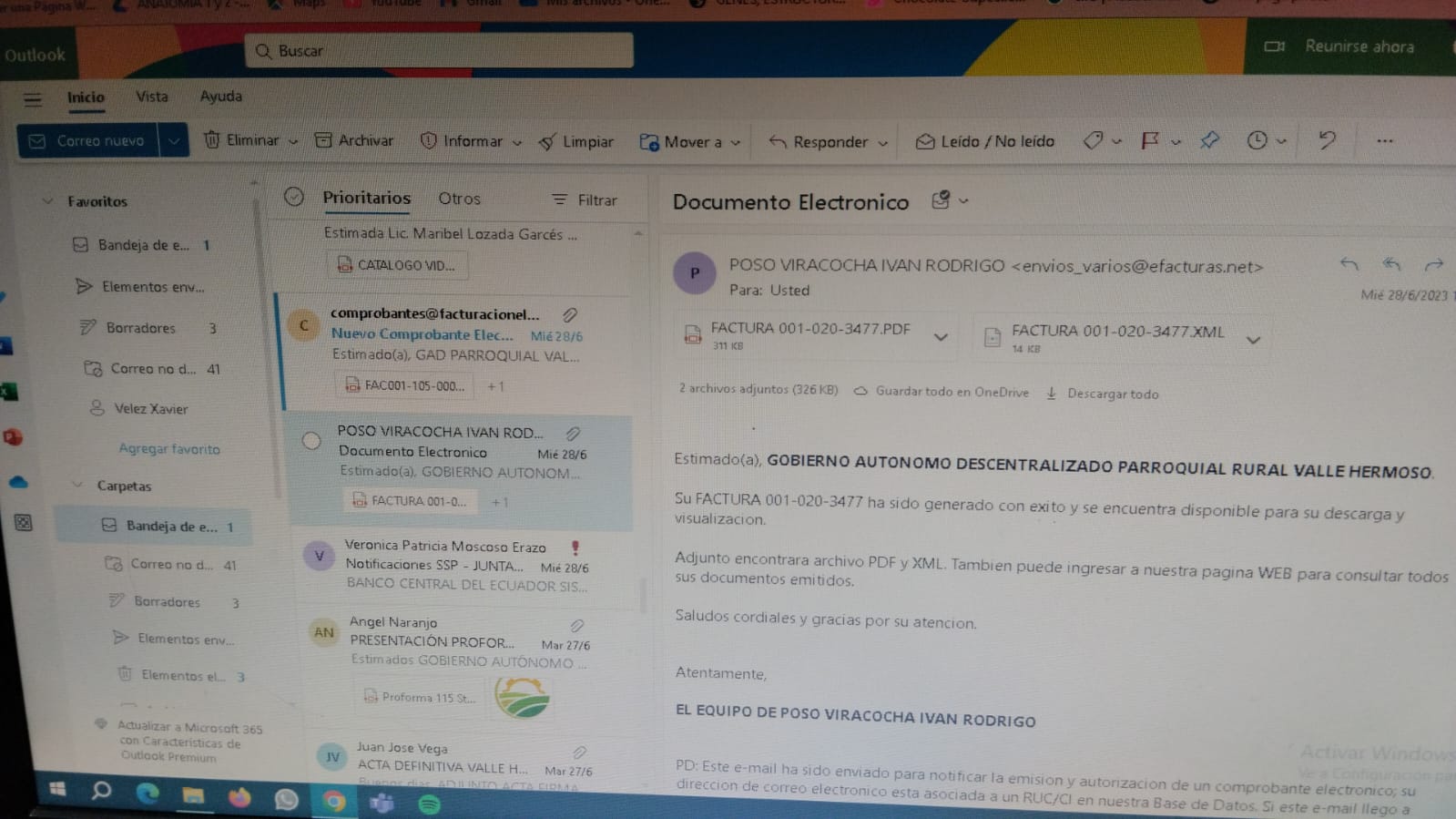1456x819 pixels.
Task: Switch to the Otros tab
Action: (x=459, y=199)
